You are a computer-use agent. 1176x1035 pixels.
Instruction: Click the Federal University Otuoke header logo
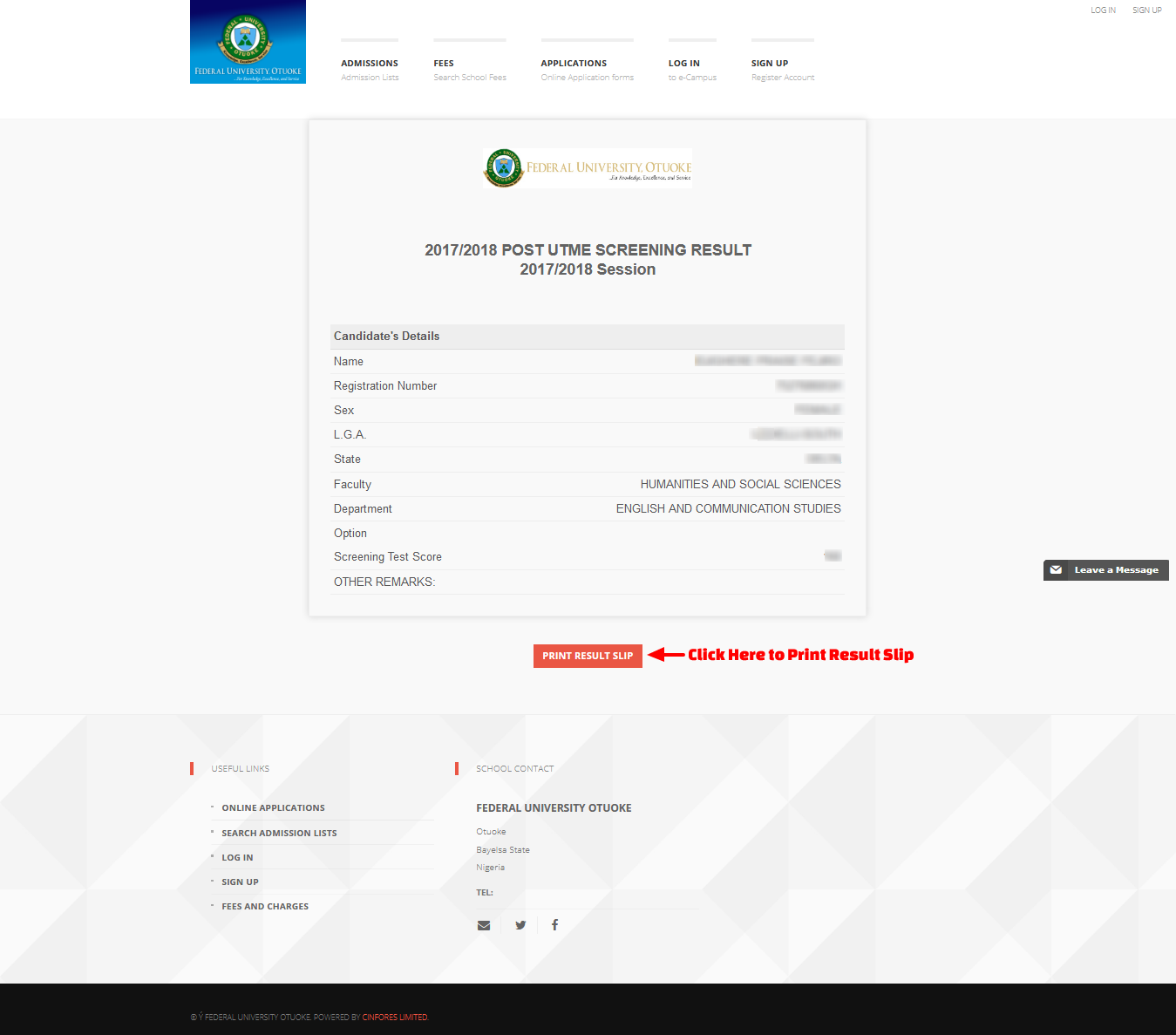[248, 42]
